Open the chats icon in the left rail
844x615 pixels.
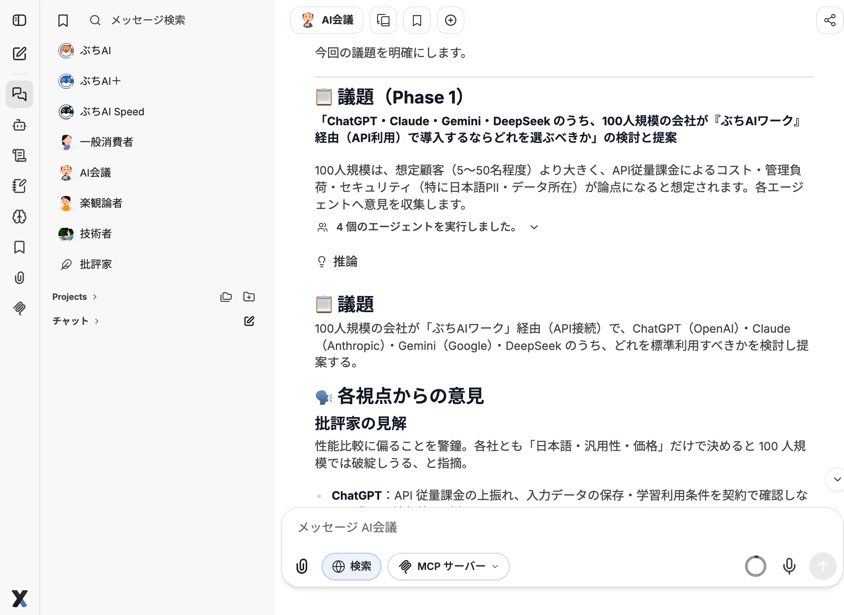[19, 94]
